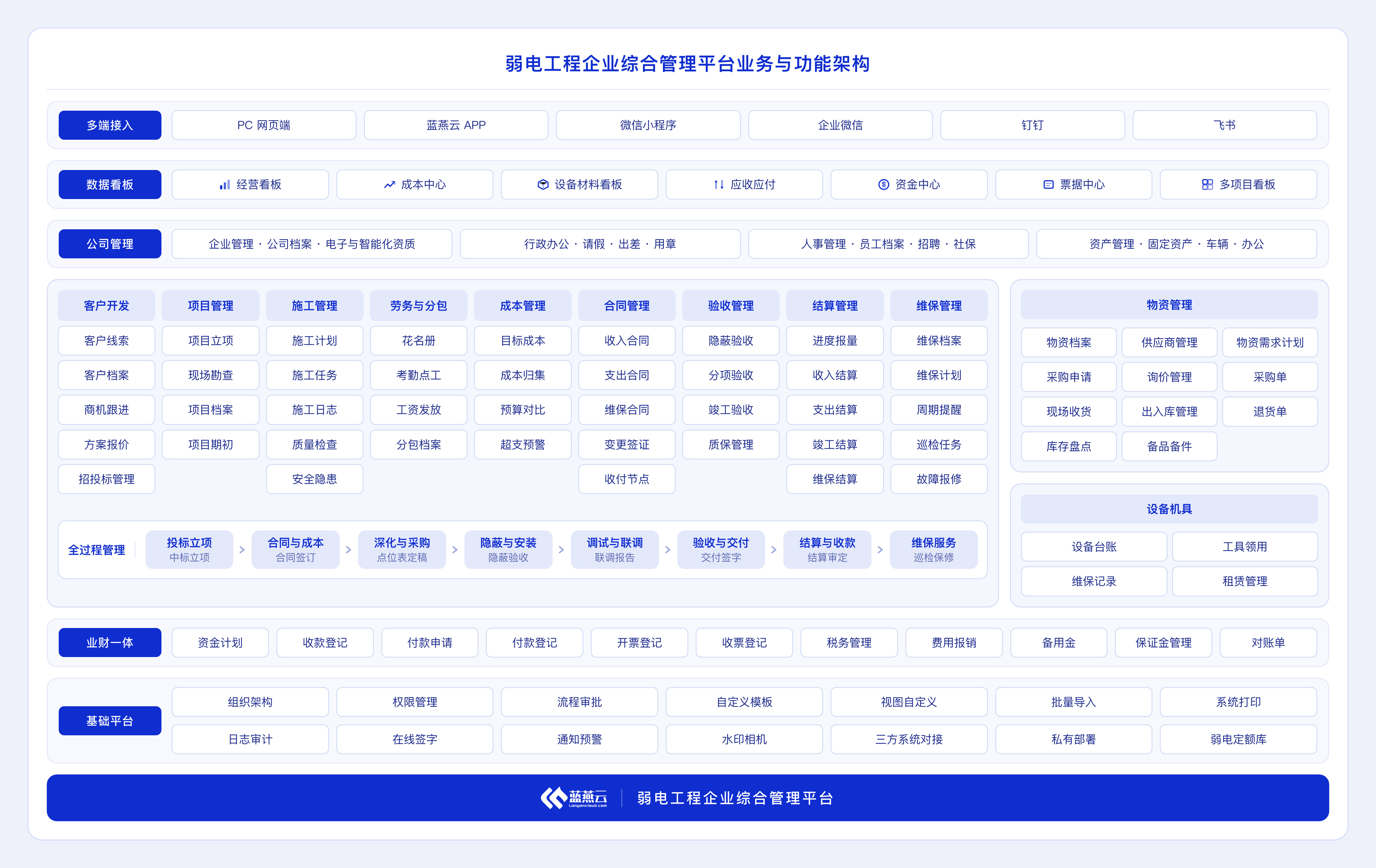The image size is (1376, 868).
Task: Click the 客户线索 module
Action: point(106,341)
